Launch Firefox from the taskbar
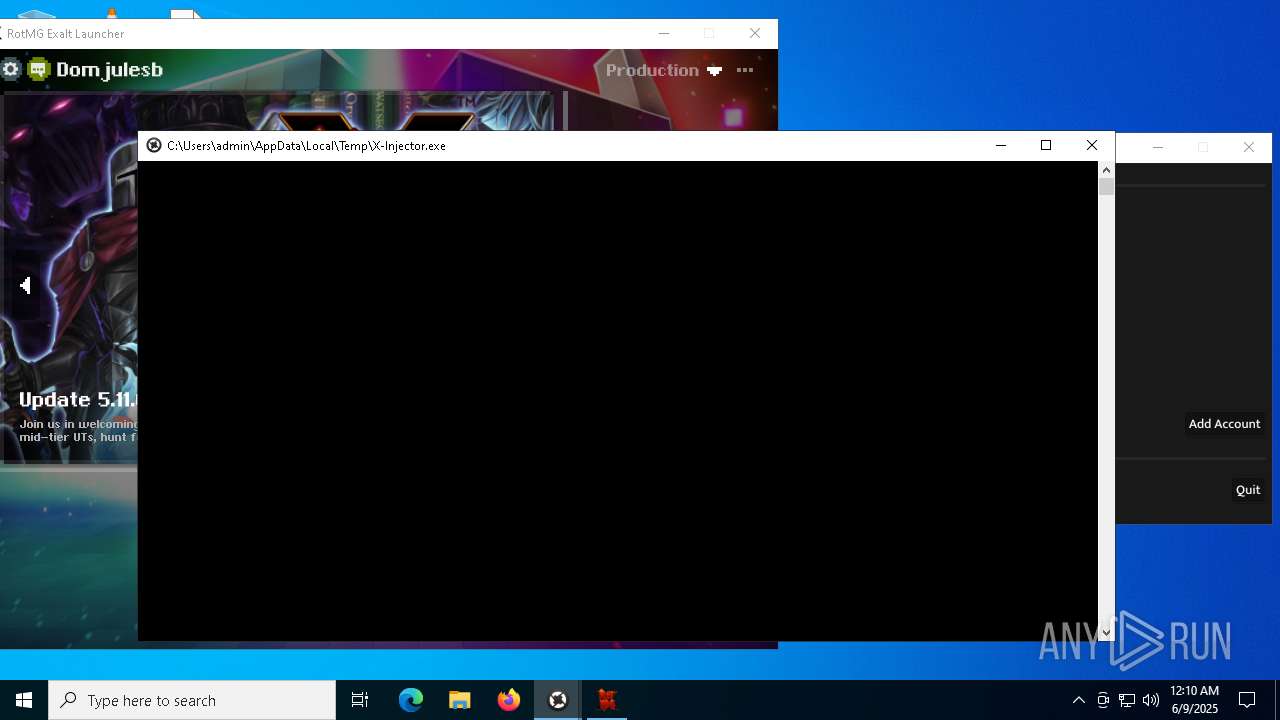Viewport: 1280px width, 720px height. tap(509, 700)
